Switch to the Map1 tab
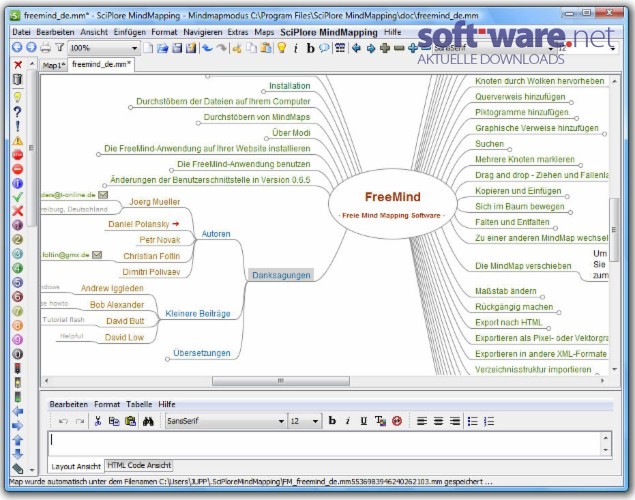 pos(53,65)
